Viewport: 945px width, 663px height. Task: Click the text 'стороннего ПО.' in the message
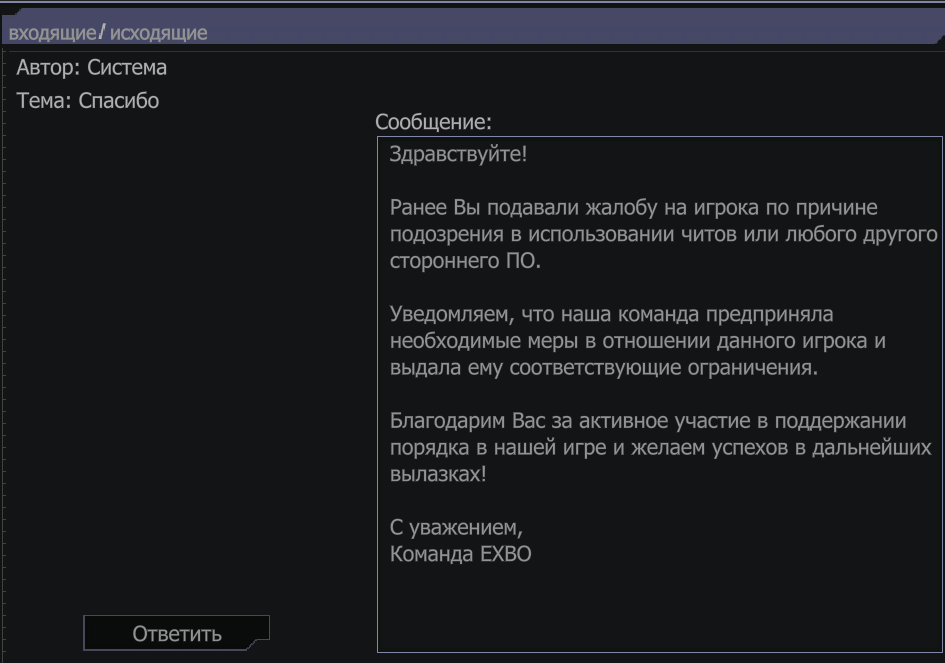[465, 261]
